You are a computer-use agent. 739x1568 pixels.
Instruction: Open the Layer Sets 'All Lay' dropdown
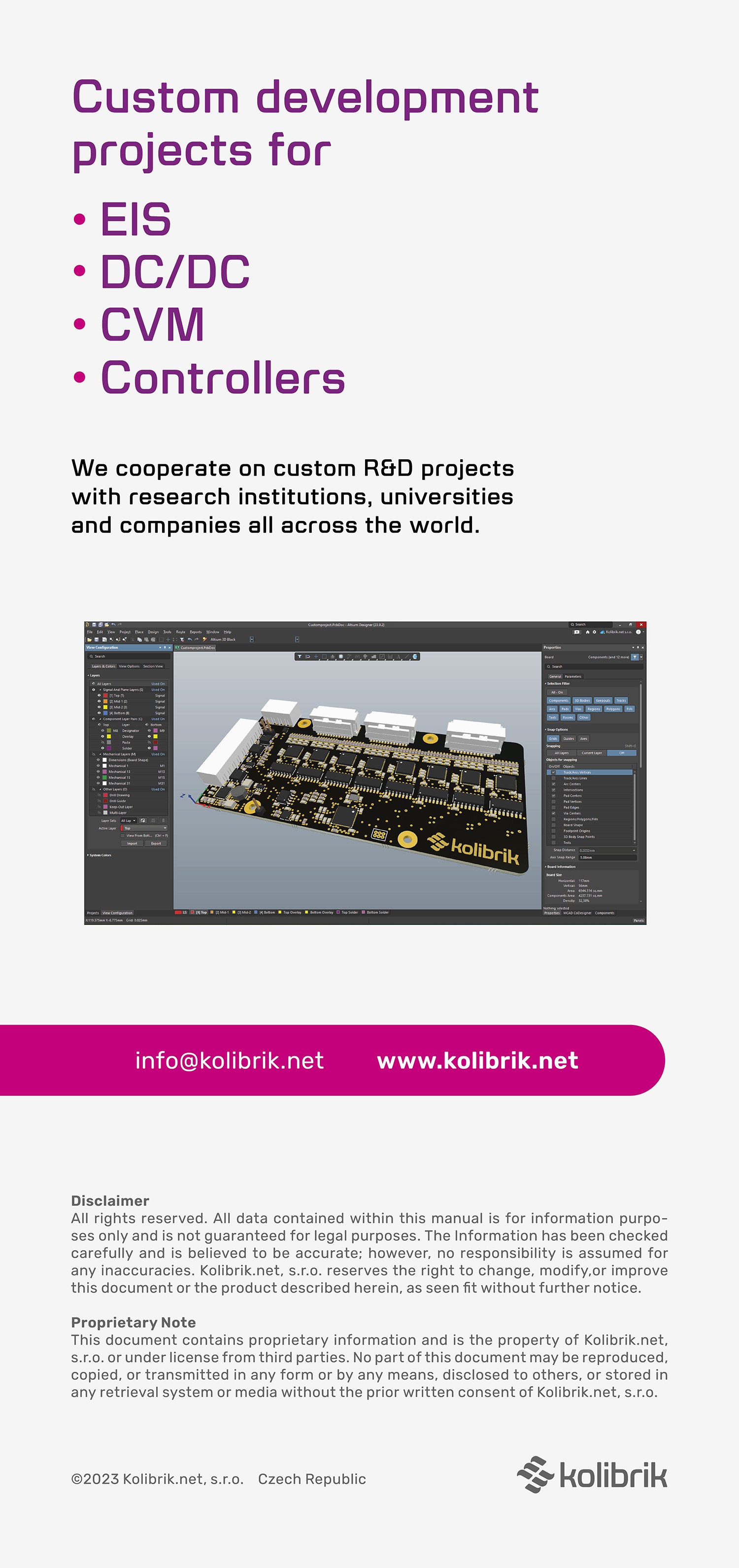pos(129,820)
